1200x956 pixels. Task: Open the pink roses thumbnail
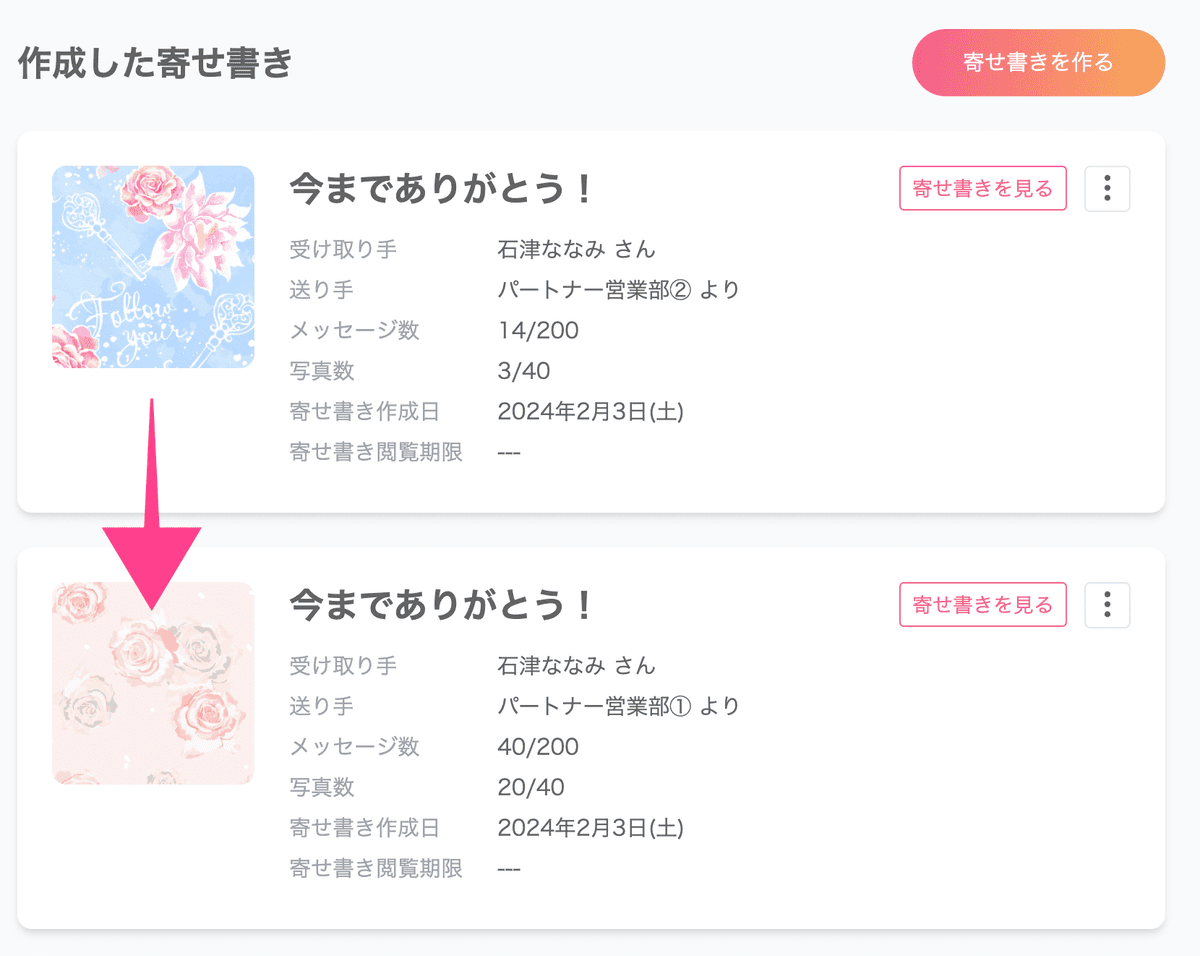pyautogui.click(x=153, y=683)
